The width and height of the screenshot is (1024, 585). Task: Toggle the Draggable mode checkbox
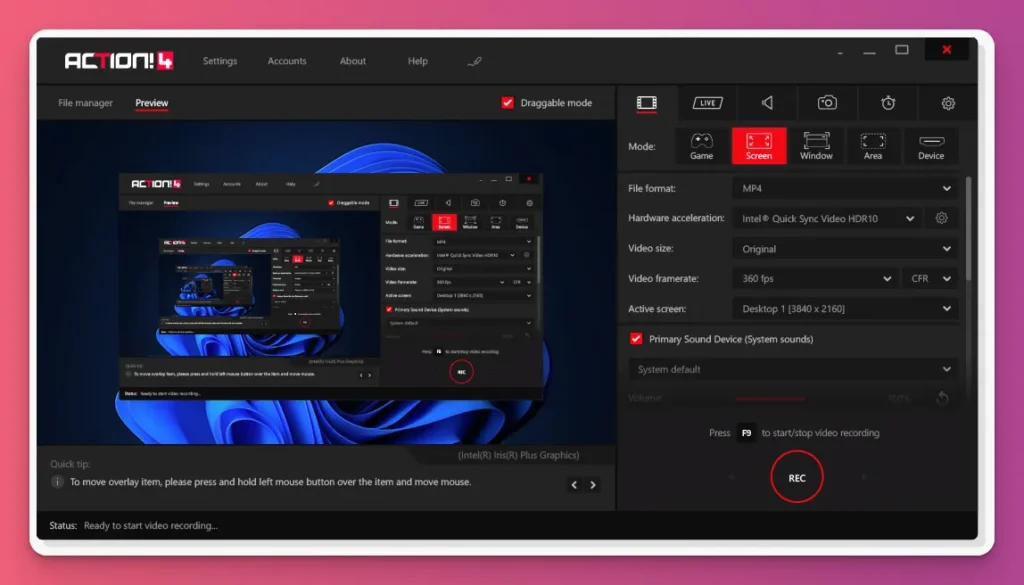pos(508,102)
